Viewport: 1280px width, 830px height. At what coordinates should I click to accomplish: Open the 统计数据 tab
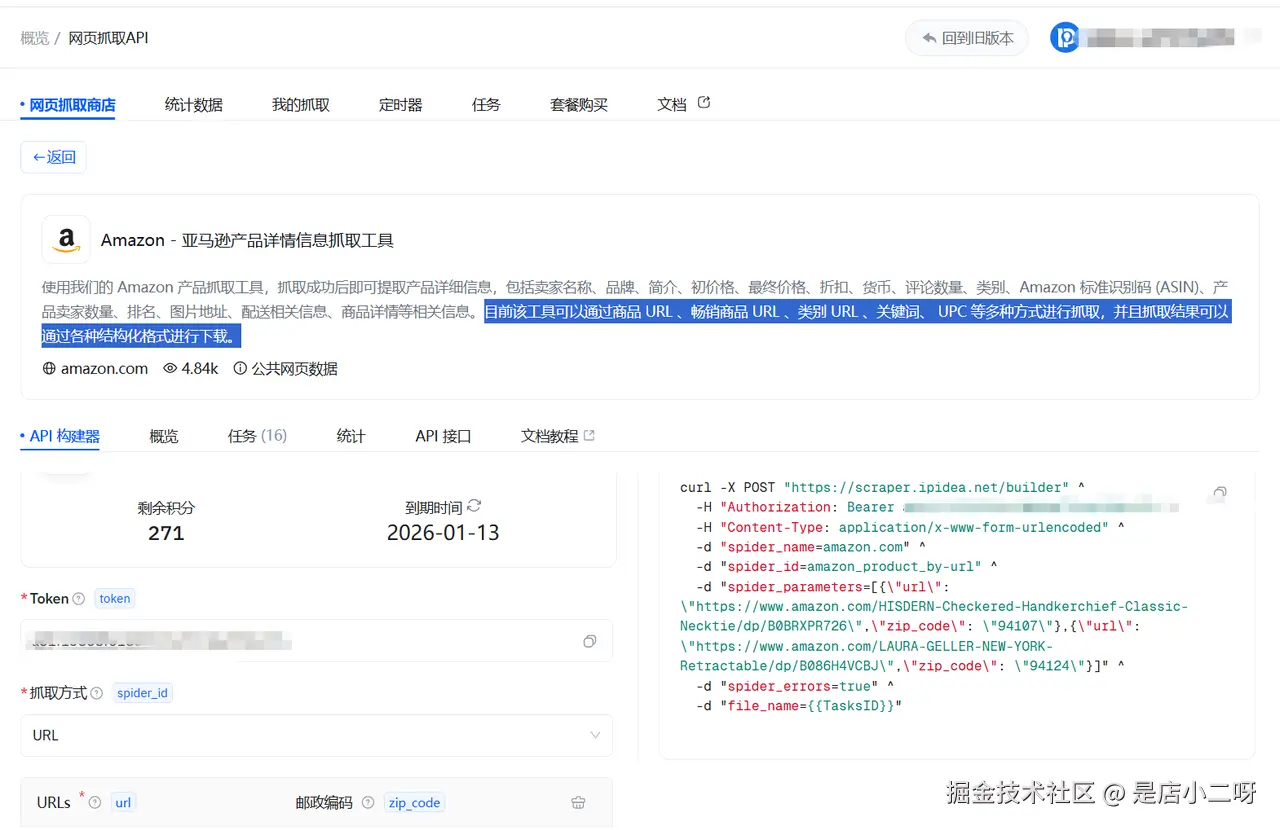point(194,105)
